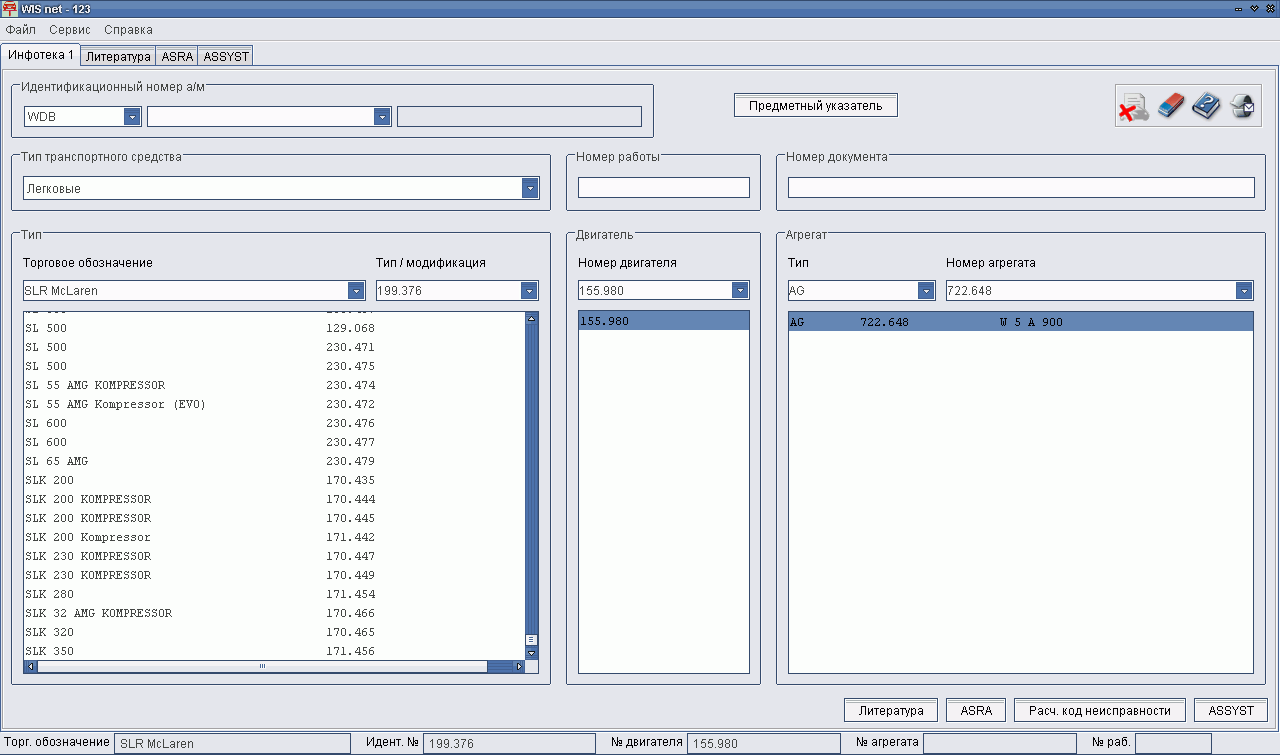Open the 'Файл' menu
1280x755 pixels.
click(x=21, y=30)
